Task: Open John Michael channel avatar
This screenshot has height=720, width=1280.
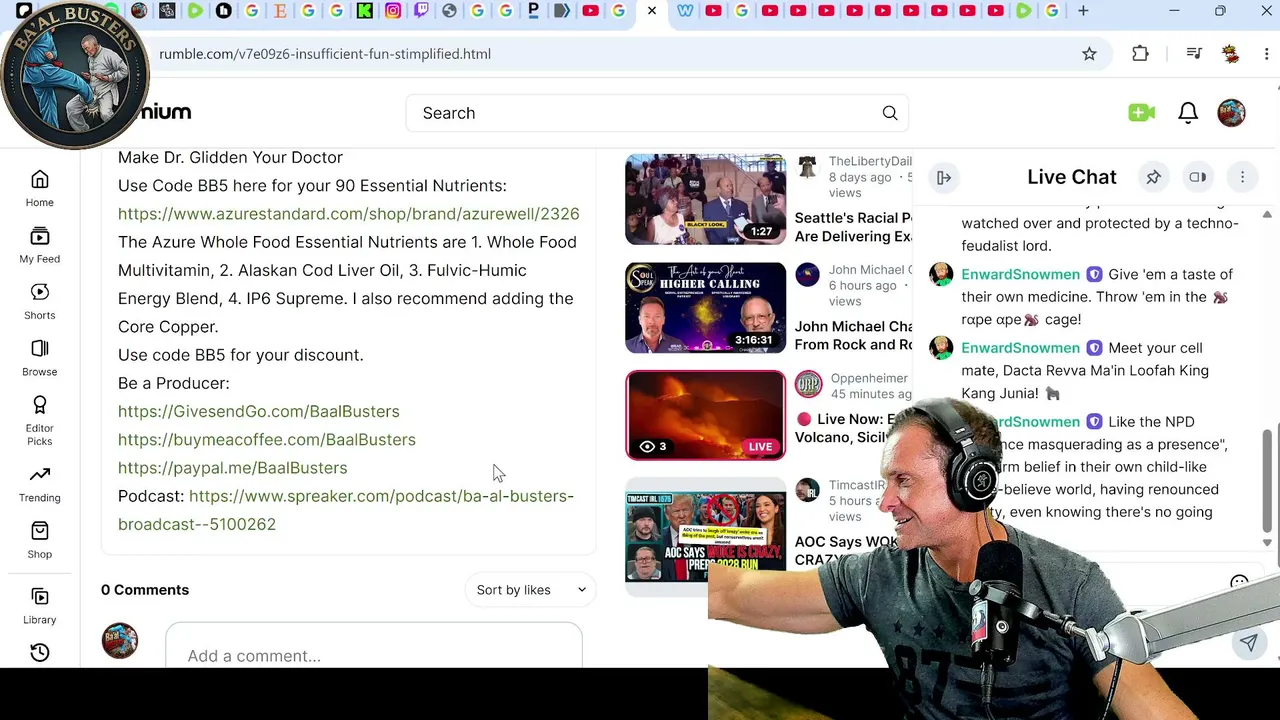Action: click(807, 275)
